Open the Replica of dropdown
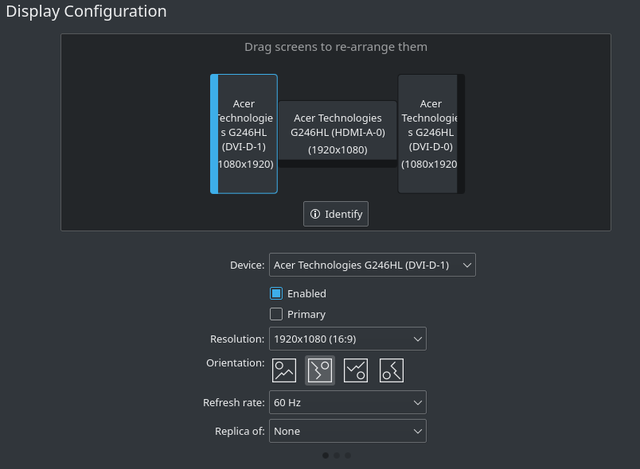The width and height of the screenshot is (640, 469). tap(348, 431)
